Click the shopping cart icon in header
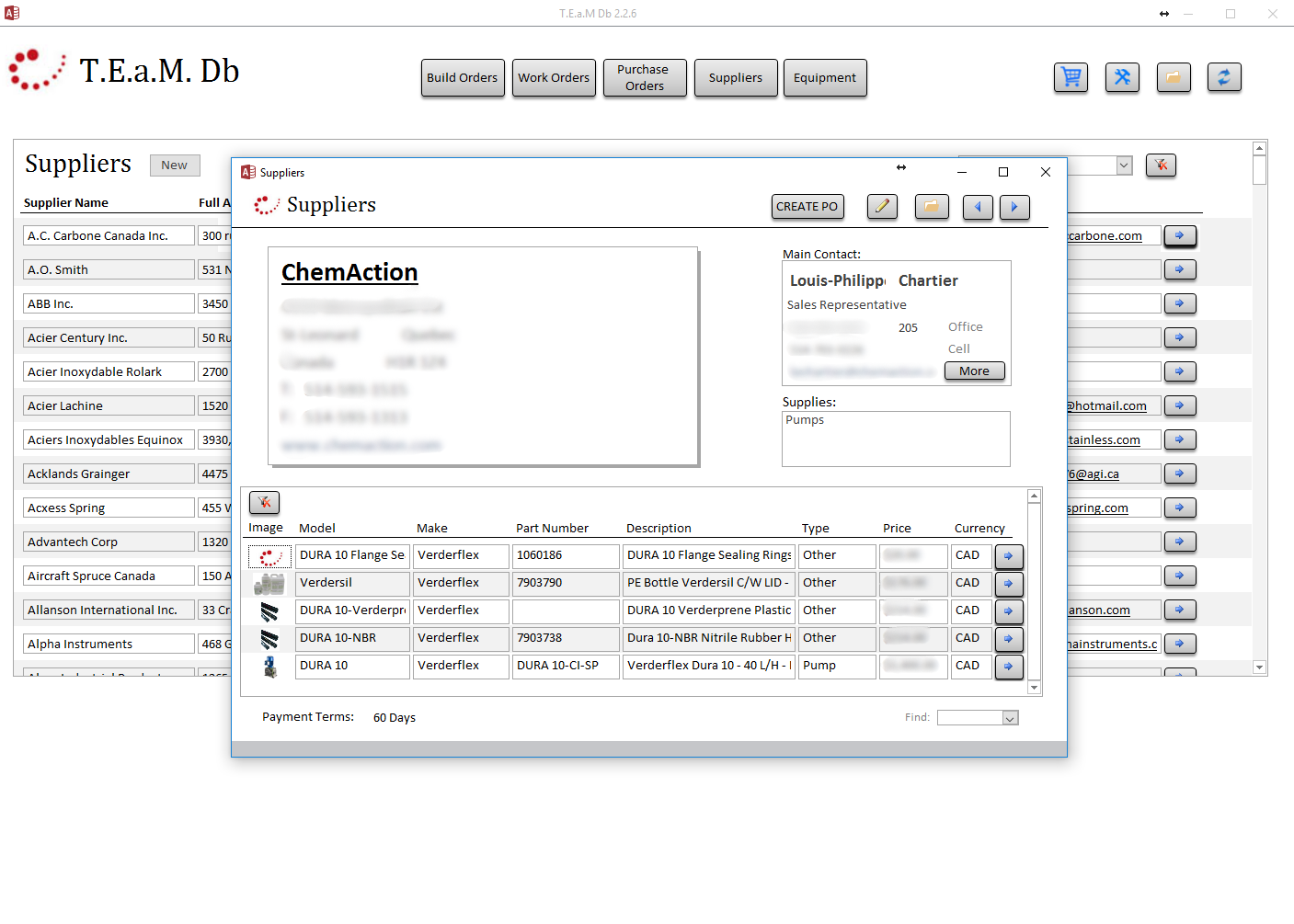 pyautogui.click(x=1071, y=78)
